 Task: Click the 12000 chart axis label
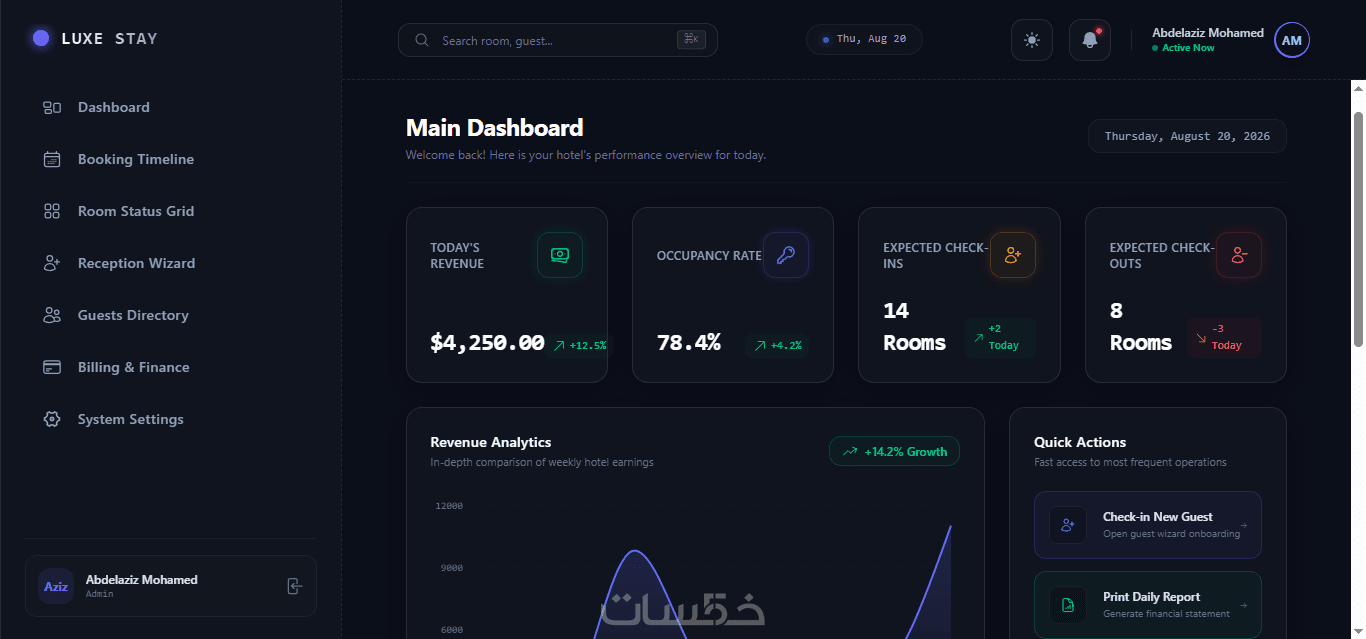[449, 506]
